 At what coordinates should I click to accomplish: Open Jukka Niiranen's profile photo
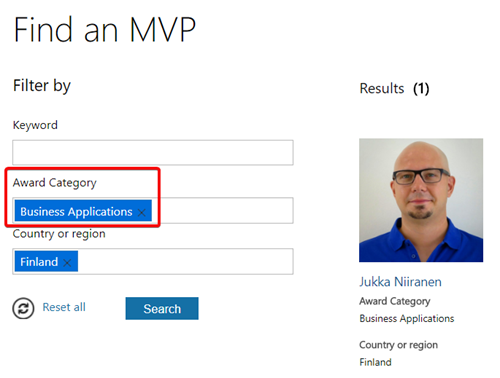(421, 200)
